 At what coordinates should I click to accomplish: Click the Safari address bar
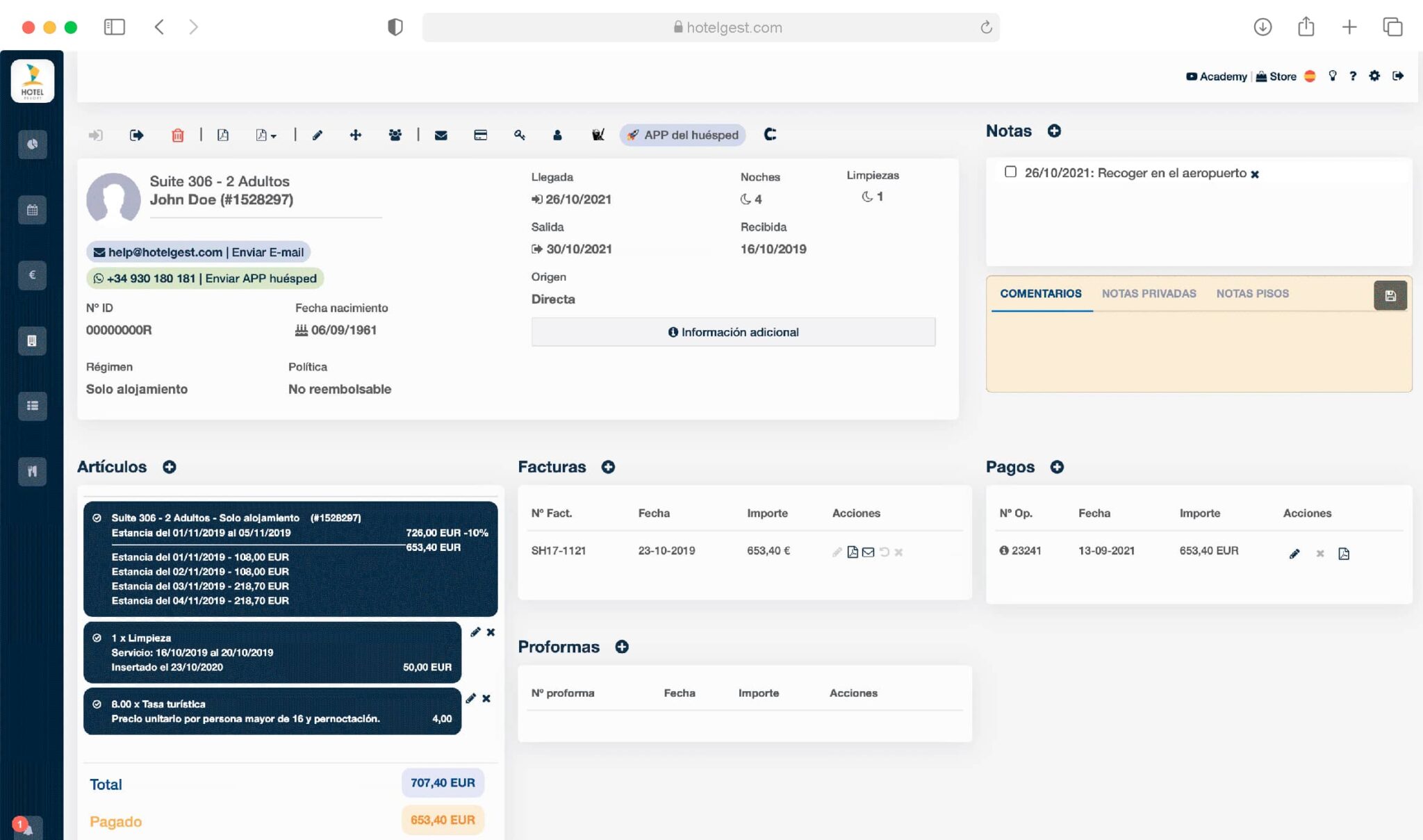tap(710, 27)
